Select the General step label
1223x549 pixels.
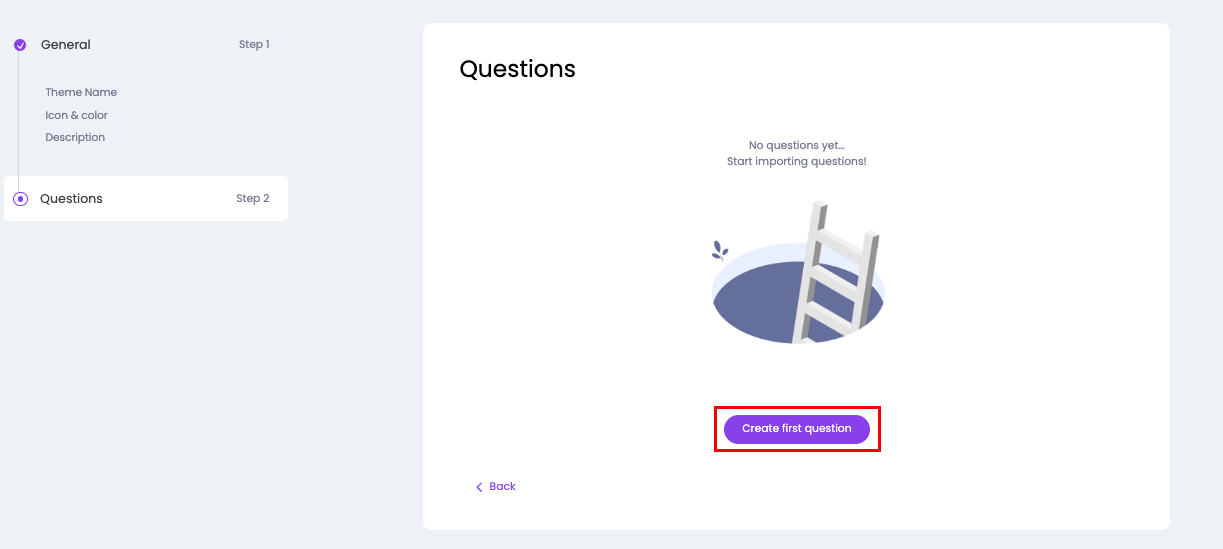[66, 45]
